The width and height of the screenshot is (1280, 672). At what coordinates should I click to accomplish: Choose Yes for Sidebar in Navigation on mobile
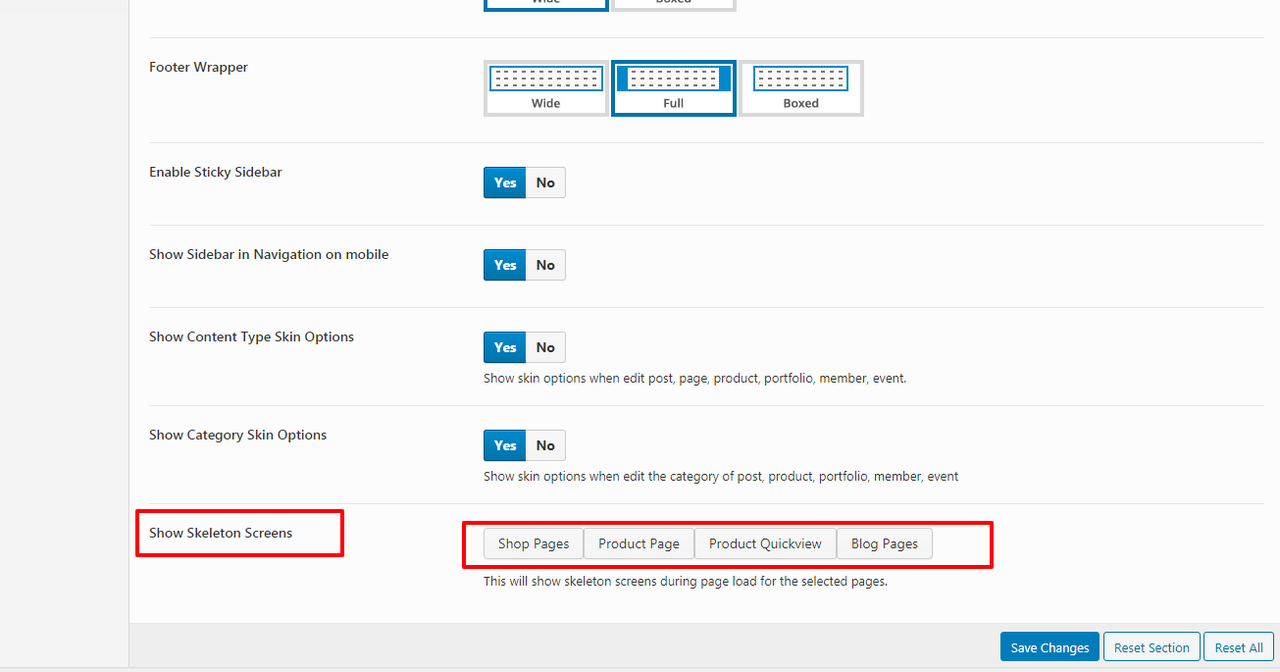coord(505,265)
